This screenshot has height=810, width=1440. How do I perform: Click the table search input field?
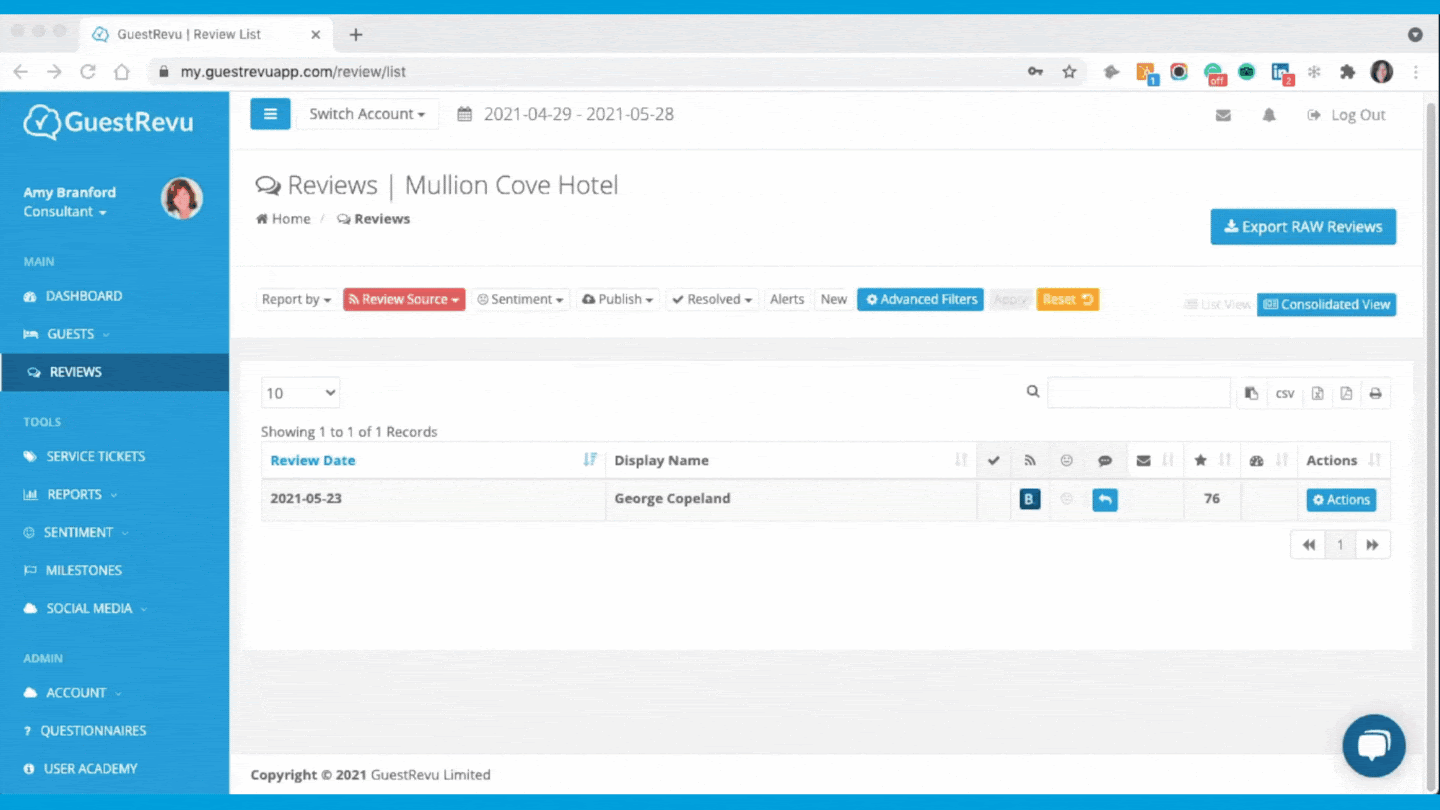click(x=1139, y=393)
